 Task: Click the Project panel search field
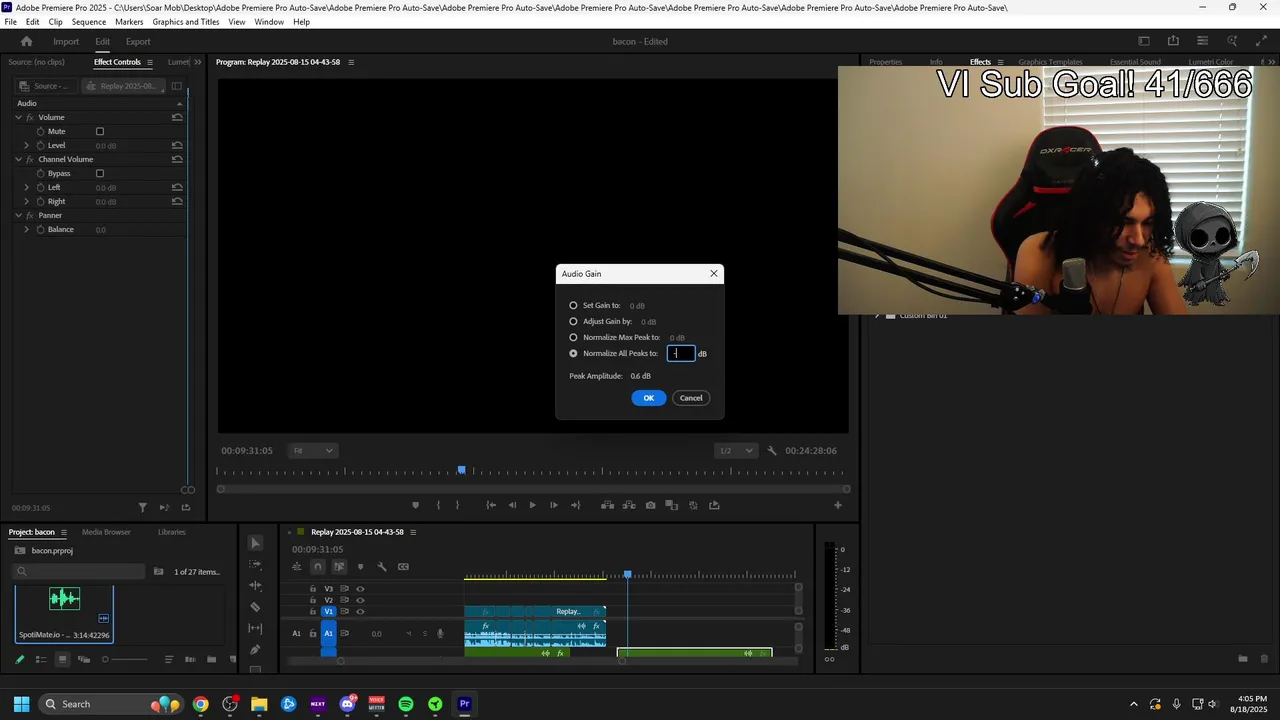pos(80,572)
